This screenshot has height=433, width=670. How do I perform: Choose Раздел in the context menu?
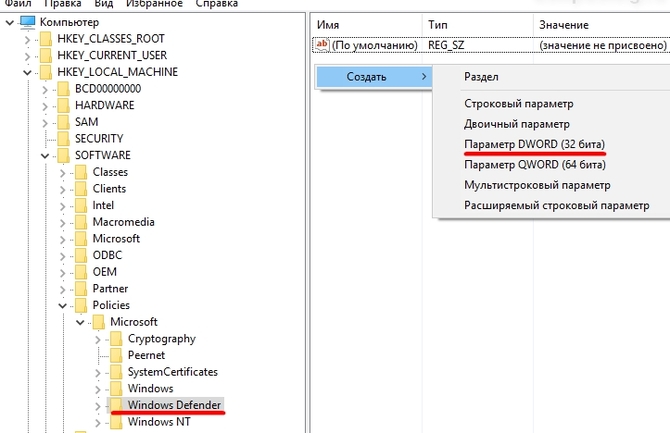click(x=481, y=77)
